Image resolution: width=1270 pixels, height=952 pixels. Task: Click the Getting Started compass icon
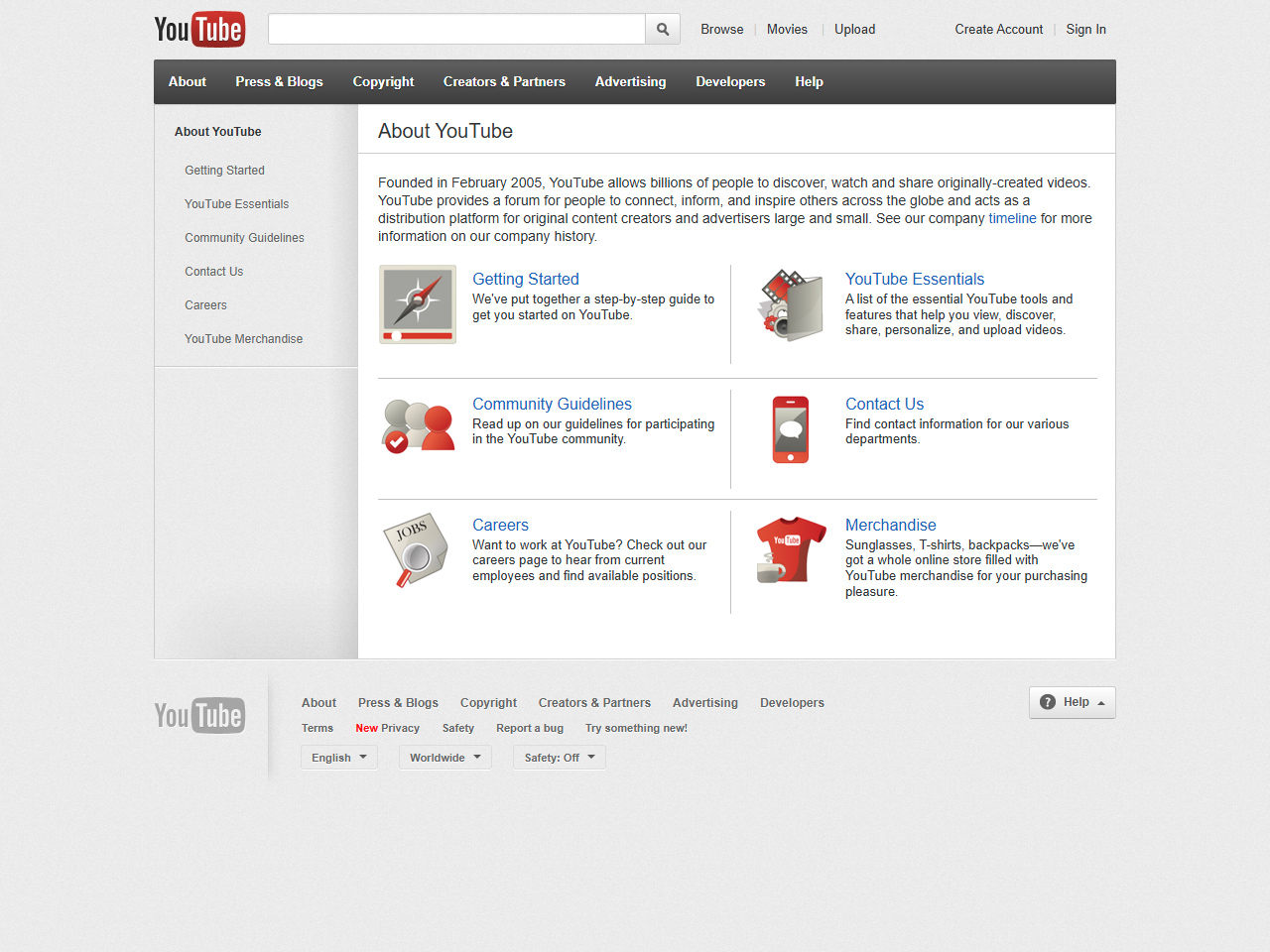[418, 304]
